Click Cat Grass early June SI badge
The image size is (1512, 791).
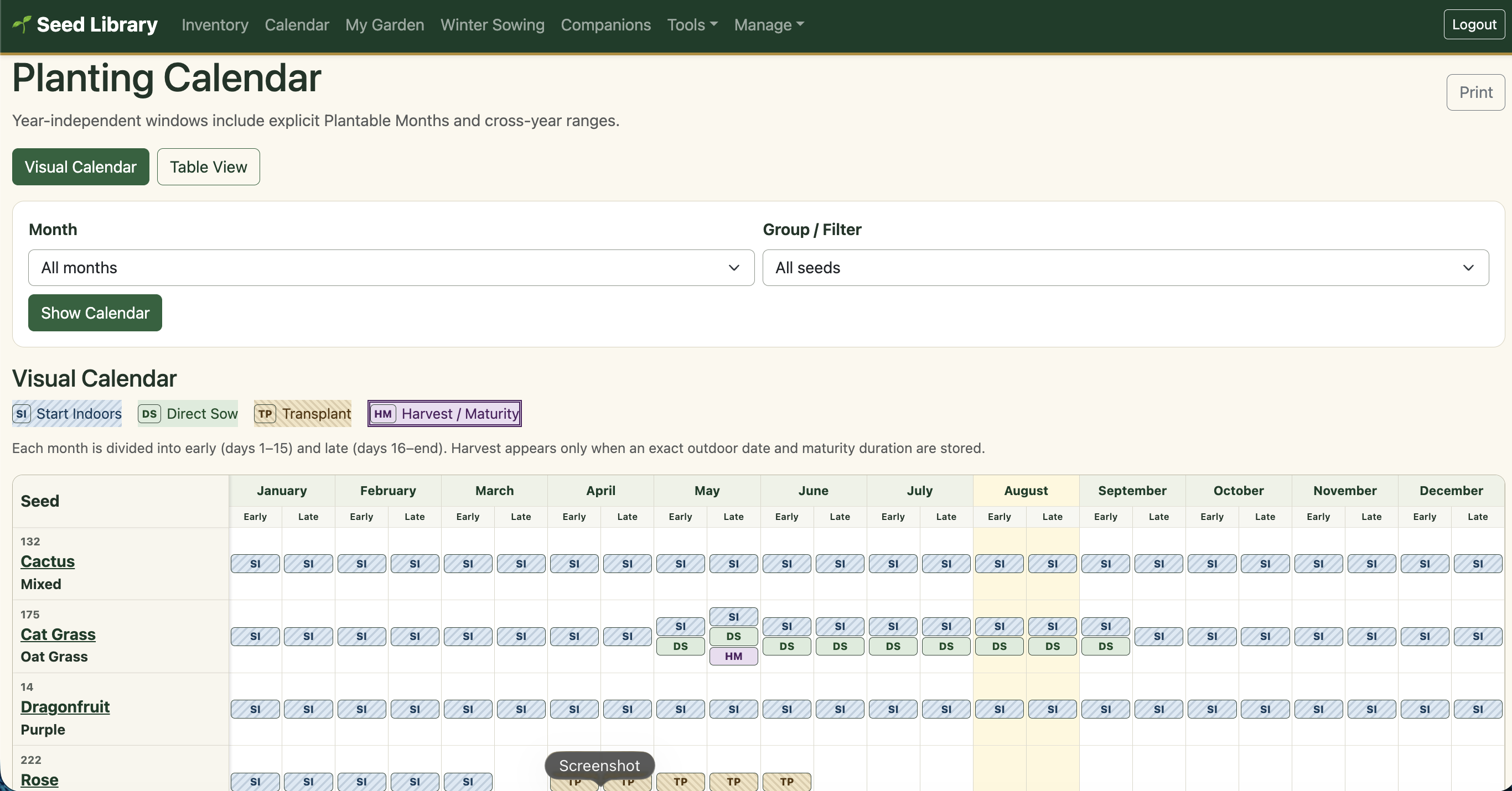pyautogui.click(x=786, y=626)
